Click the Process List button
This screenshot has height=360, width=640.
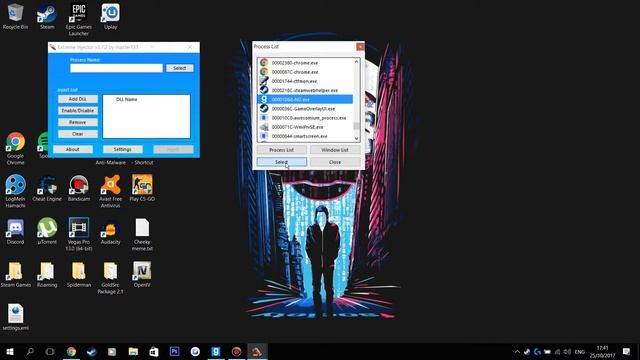point(282,150)
